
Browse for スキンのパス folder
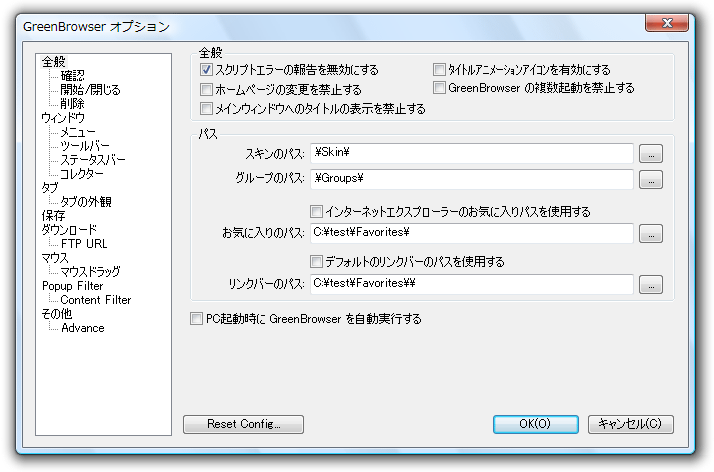tap(651, 154)
